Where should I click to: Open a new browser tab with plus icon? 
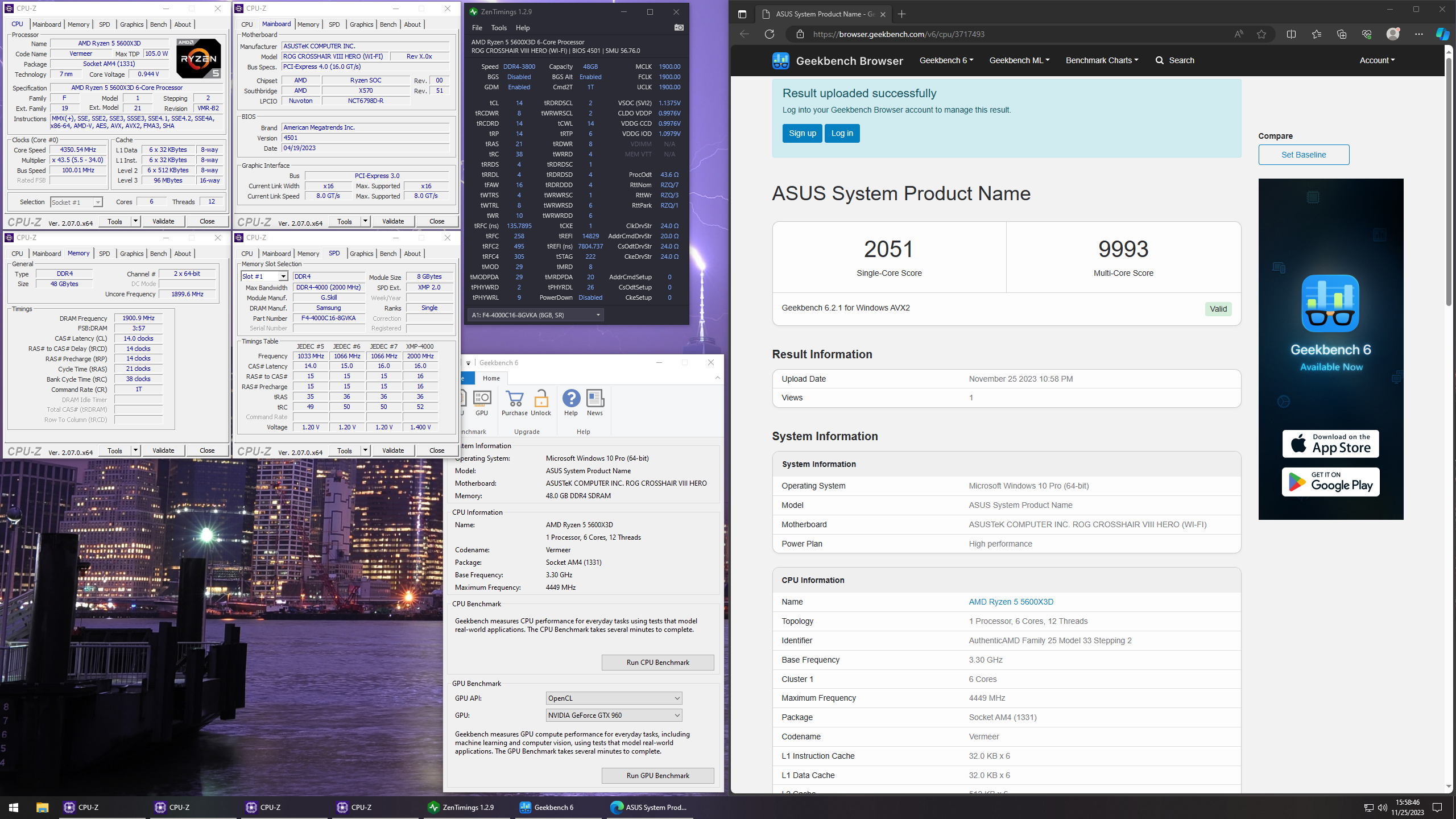pos(901,14)
